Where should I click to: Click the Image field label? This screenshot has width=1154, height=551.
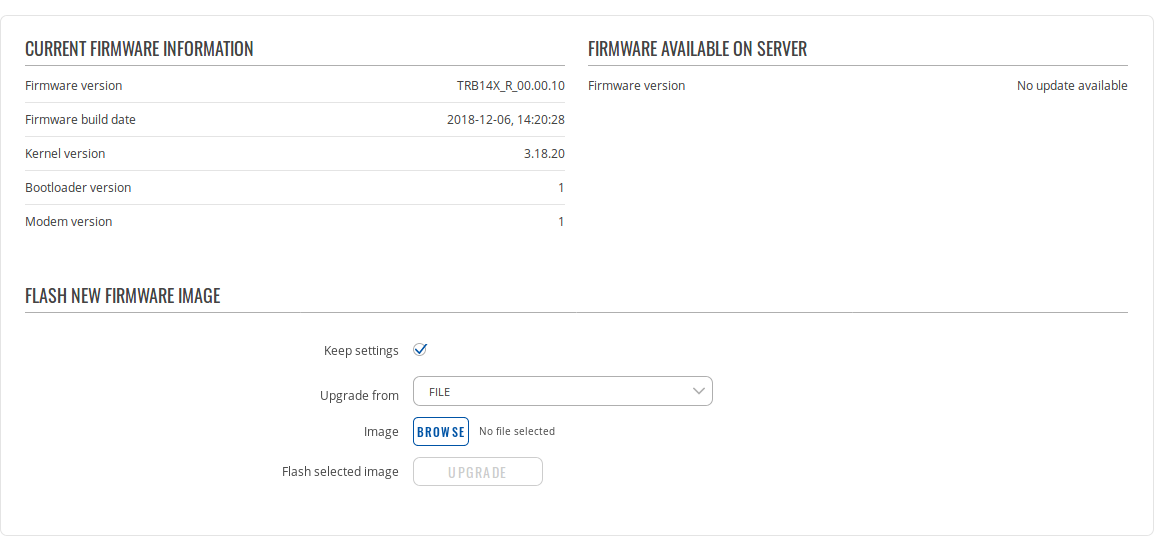tap(381, 432)
